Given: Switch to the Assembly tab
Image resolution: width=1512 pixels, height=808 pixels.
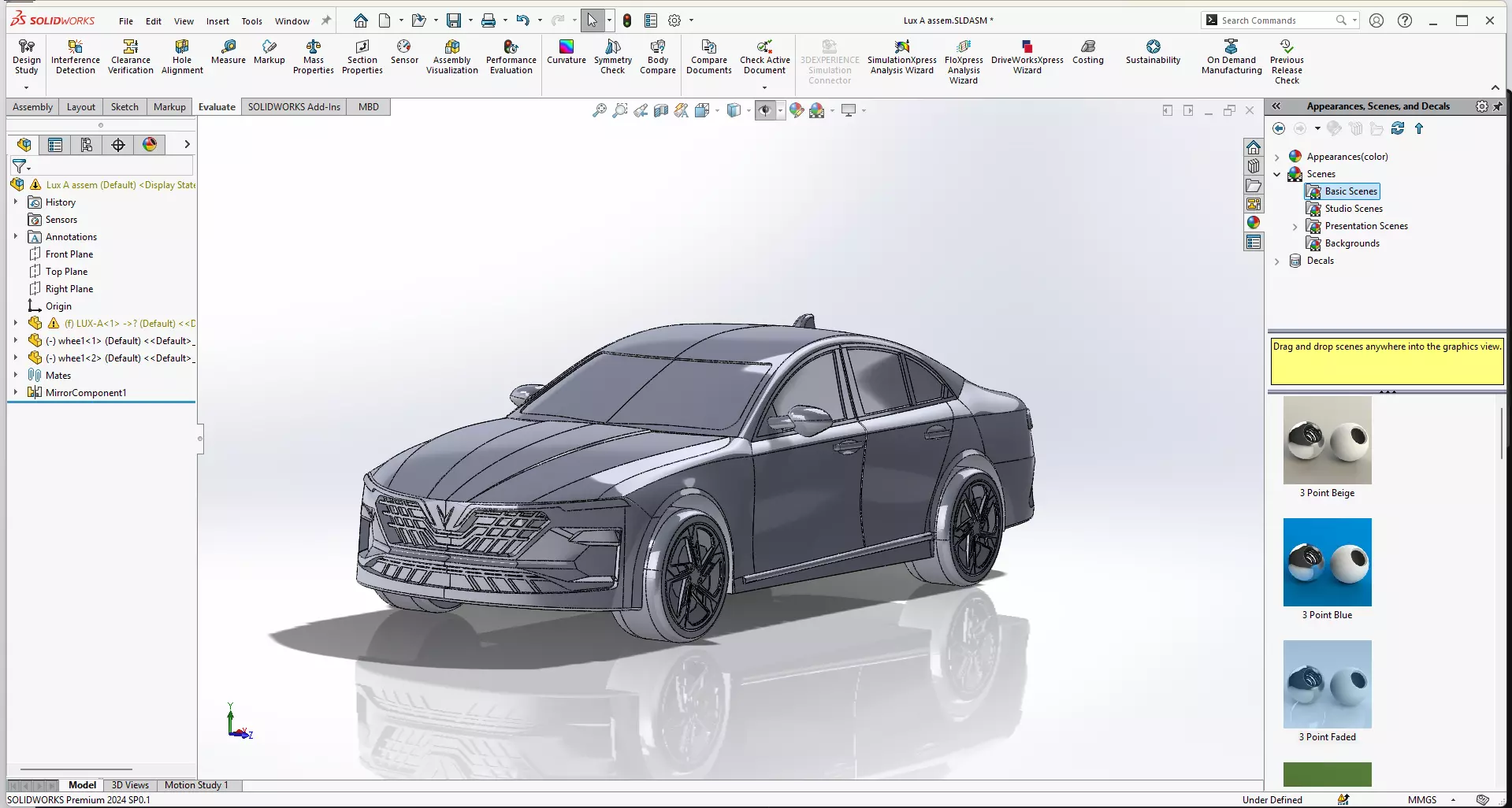Looking at the screenshot, I should pos(32,107).
